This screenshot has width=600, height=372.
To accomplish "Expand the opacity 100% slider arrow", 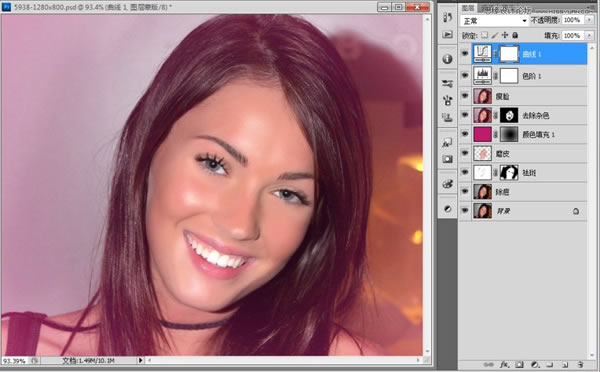I will click(589, 20).
